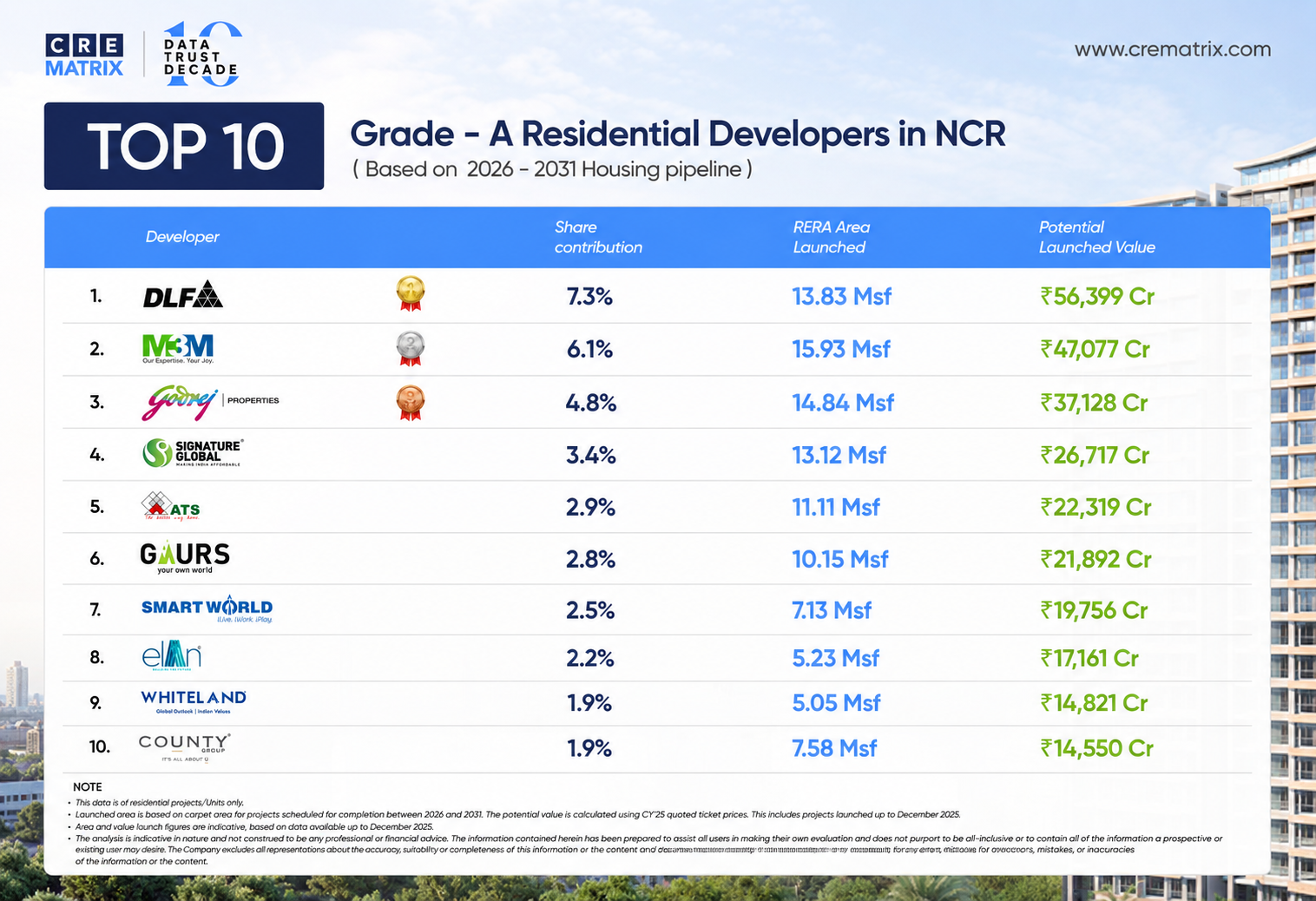Viewport: 1316px width, 901px height.
Task: Select the 4.8% share value
Action: pyautogui.click(x=590, y=403)
